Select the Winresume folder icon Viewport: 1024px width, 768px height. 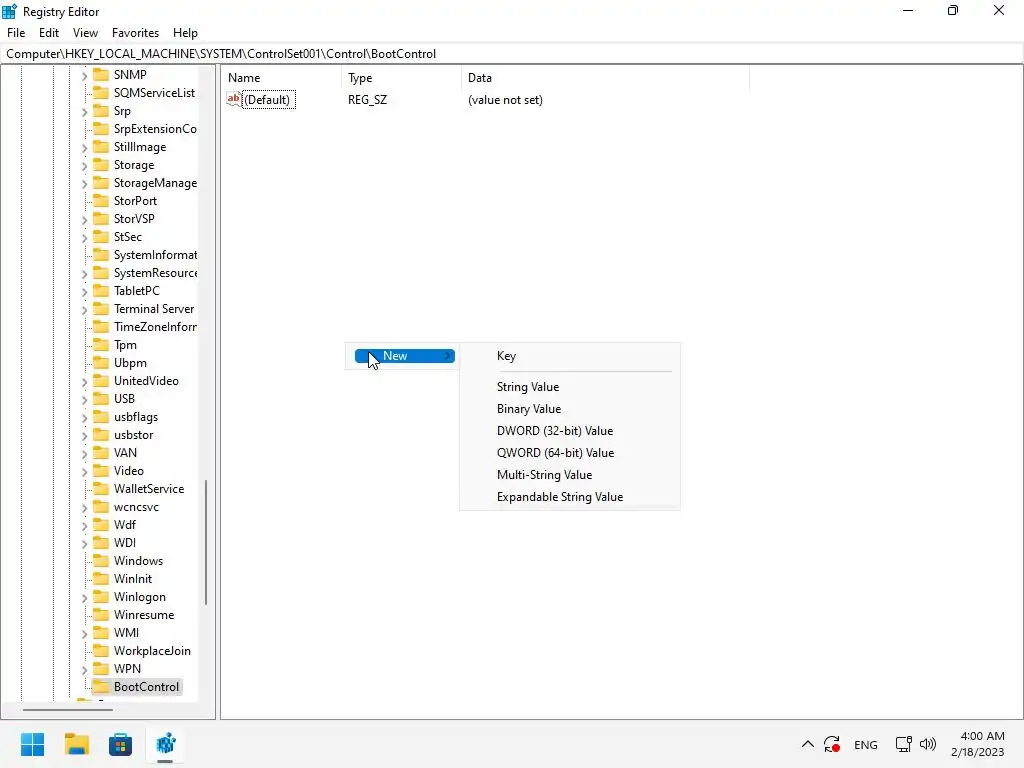pyautogui.click(x=101, y=615)
